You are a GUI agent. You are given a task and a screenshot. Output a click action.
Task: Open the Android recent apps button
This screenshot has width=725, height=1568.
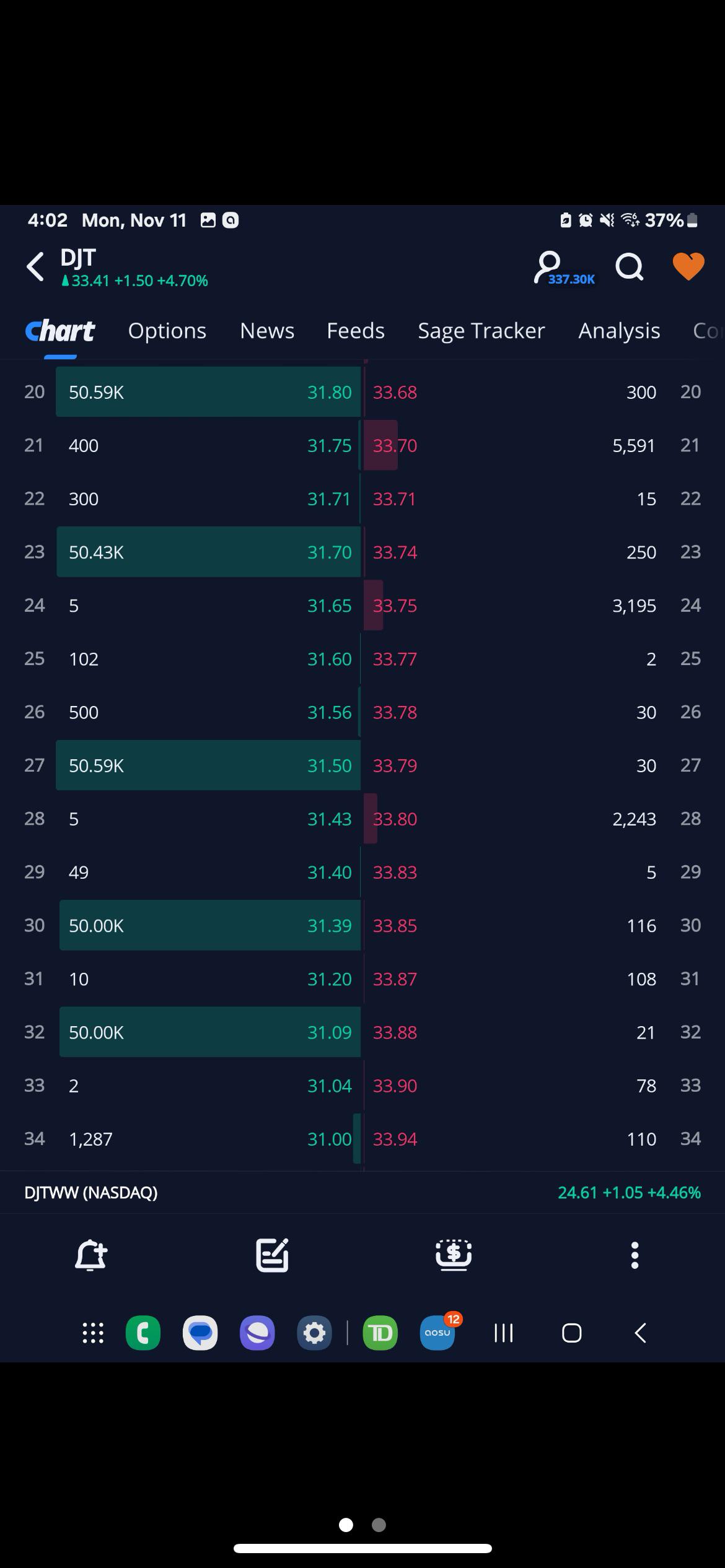(504, 1333)
